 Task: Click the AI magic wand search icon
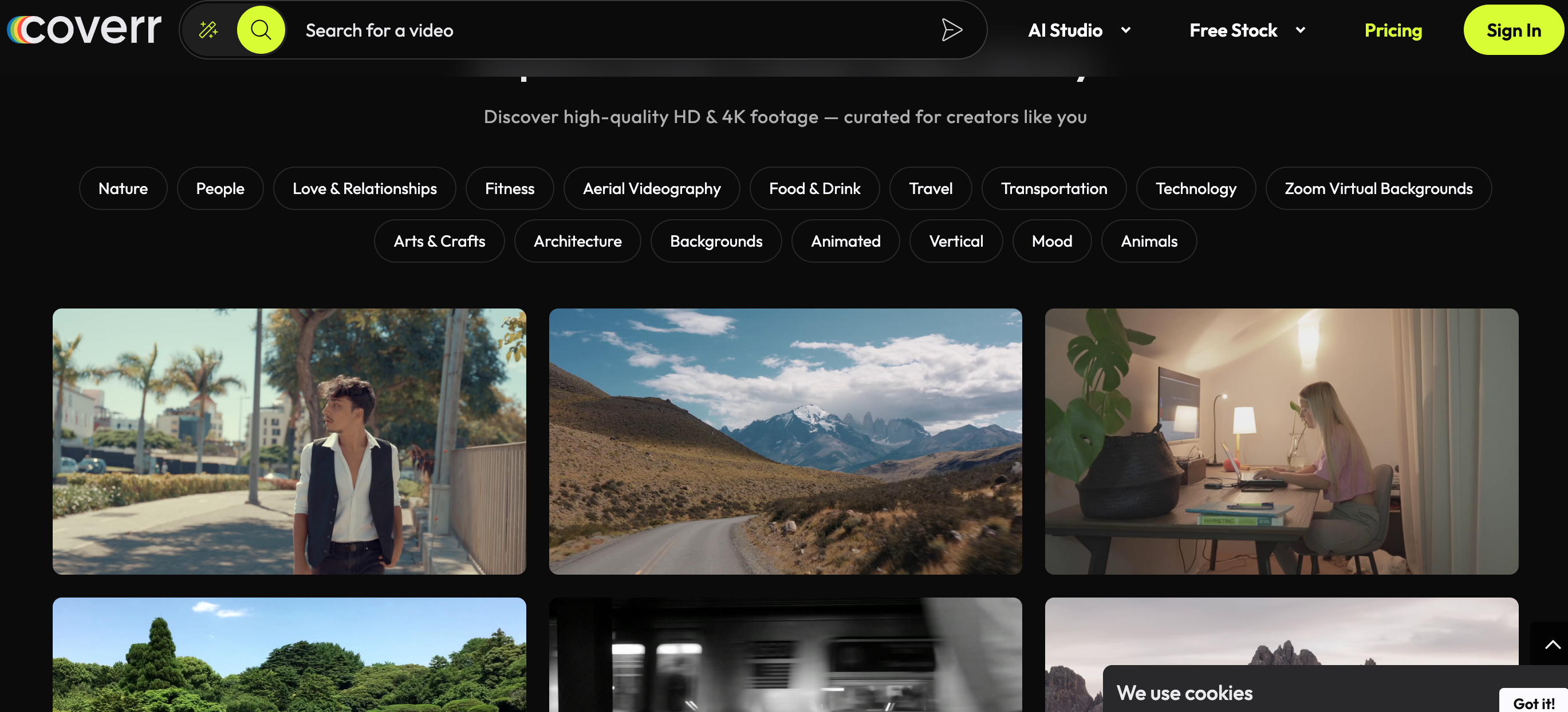208,30
